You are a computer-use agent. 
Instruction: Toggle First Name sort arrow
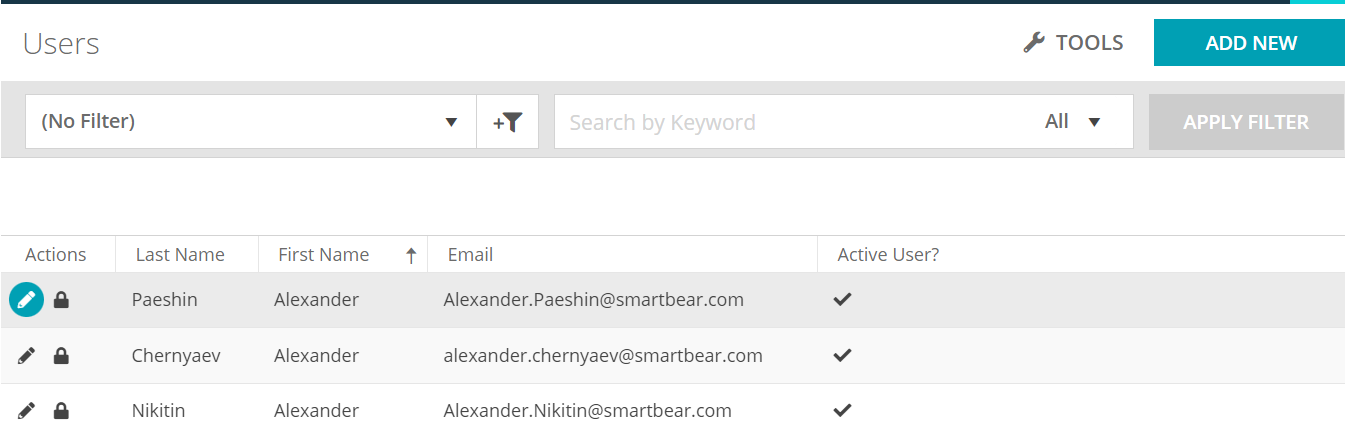click(x=410, y=255)
